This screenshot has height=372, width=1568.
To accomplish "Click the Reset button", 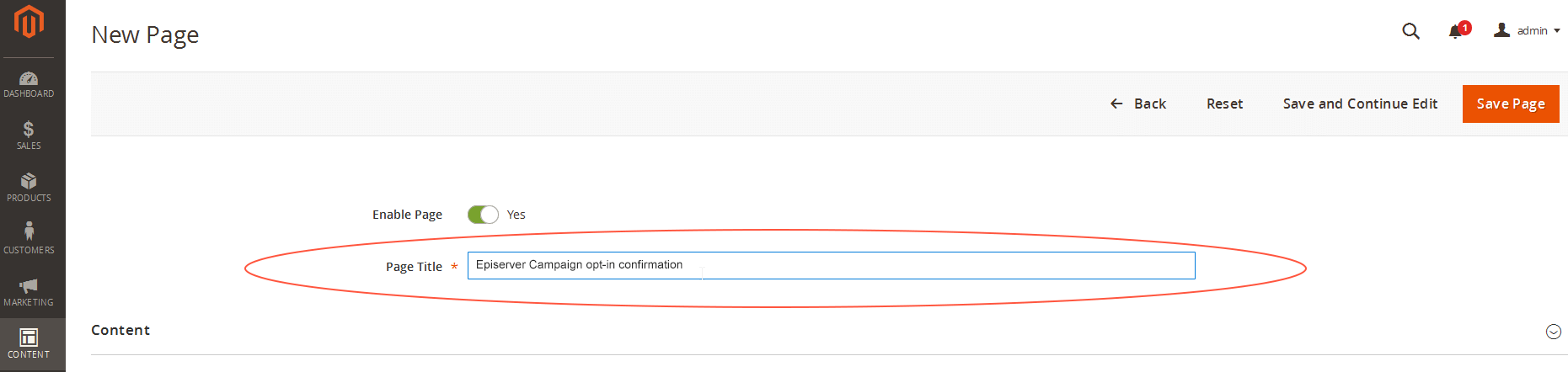I will pyautogui.click(x=1224, y=104).
